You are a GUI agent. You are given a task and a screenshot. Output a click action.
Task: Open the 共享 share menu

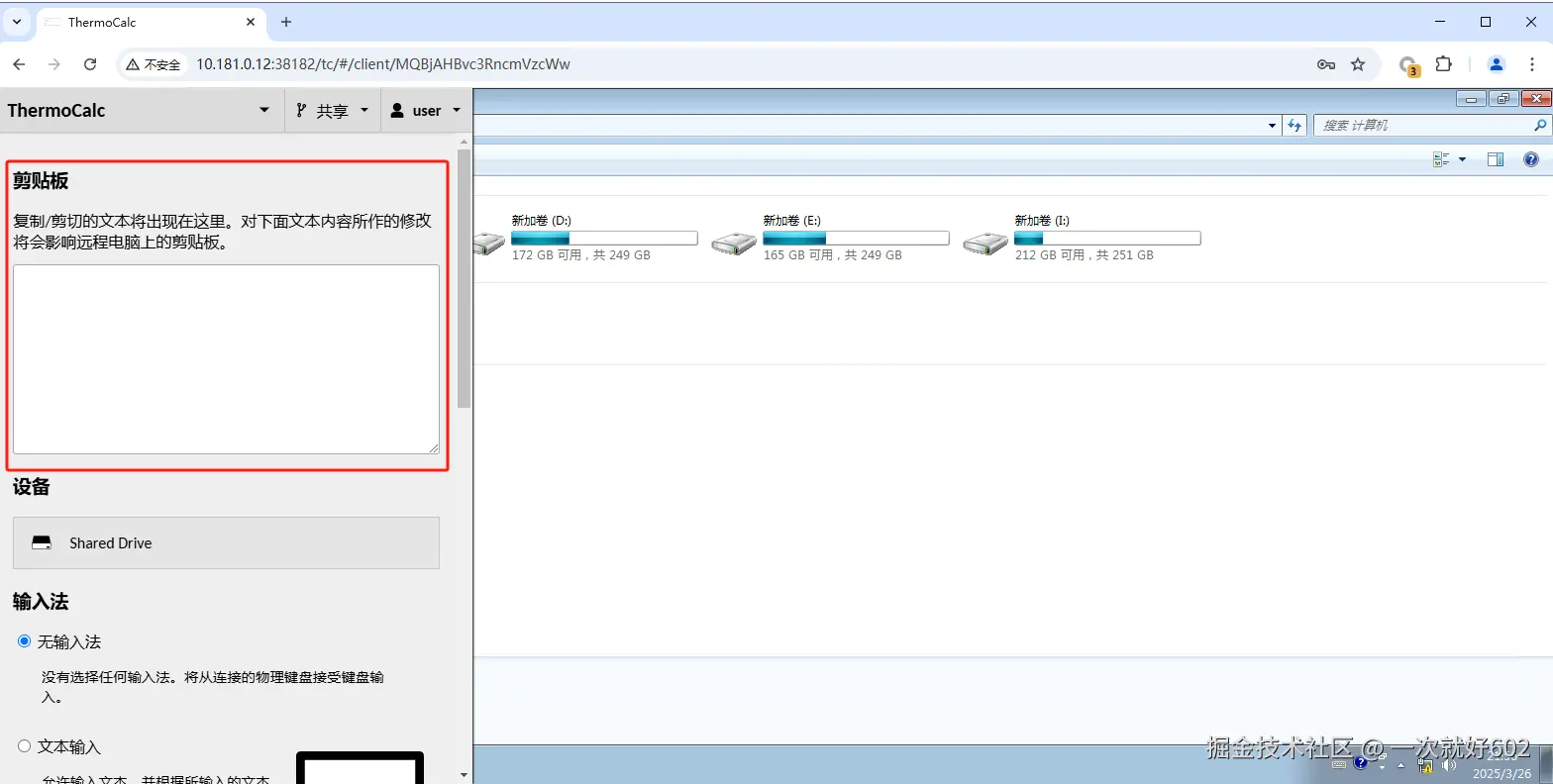[333, 110]
